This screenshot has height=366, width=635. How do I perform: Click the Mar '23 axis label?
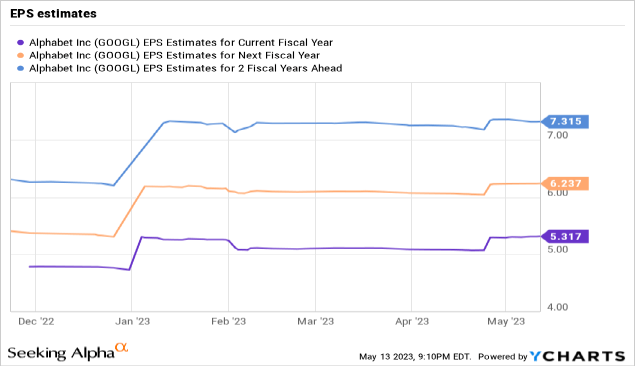pos(315,321)
